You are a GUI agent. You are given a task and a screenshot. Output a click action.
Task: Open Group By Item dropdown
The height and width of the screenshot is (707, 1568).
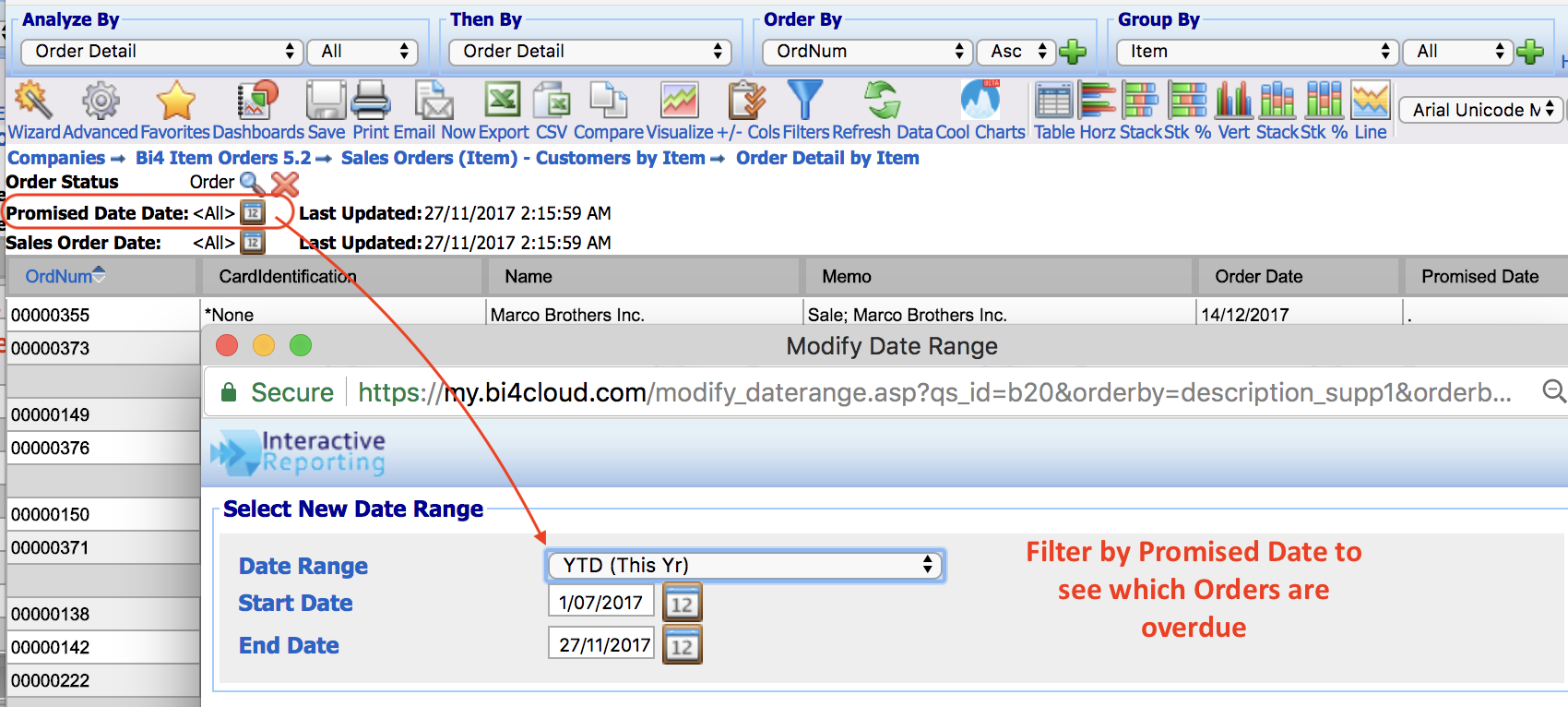[x=1258, y=52]
